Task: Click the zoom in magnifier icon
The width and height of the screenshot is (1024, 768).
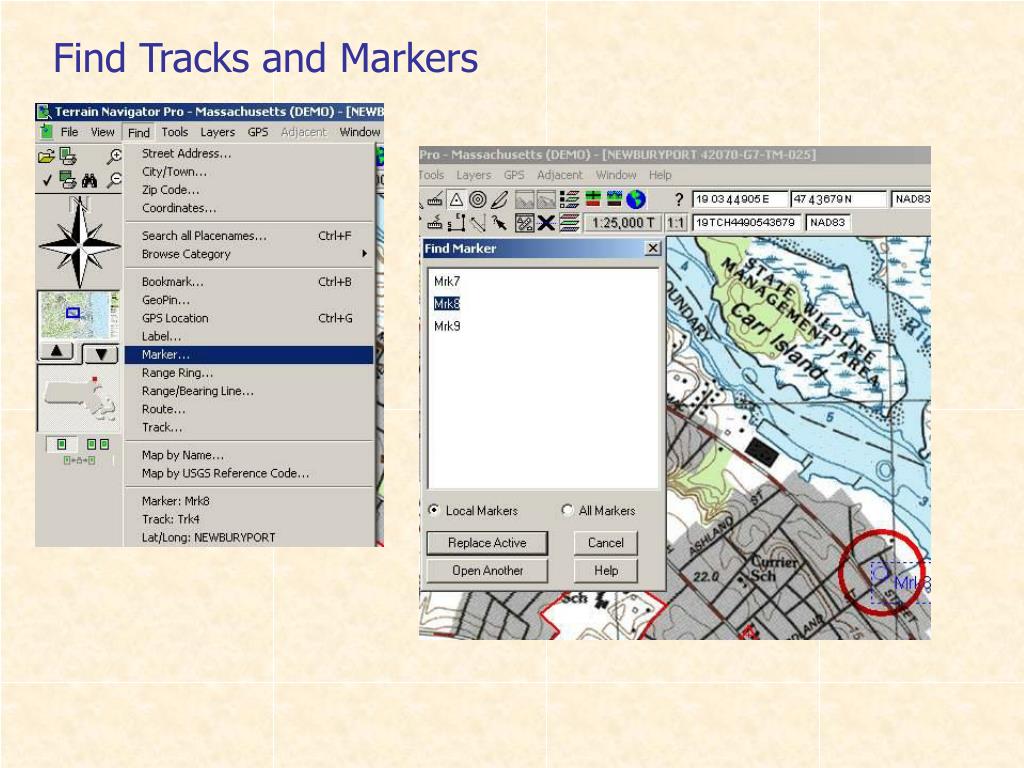Action: 114,156
